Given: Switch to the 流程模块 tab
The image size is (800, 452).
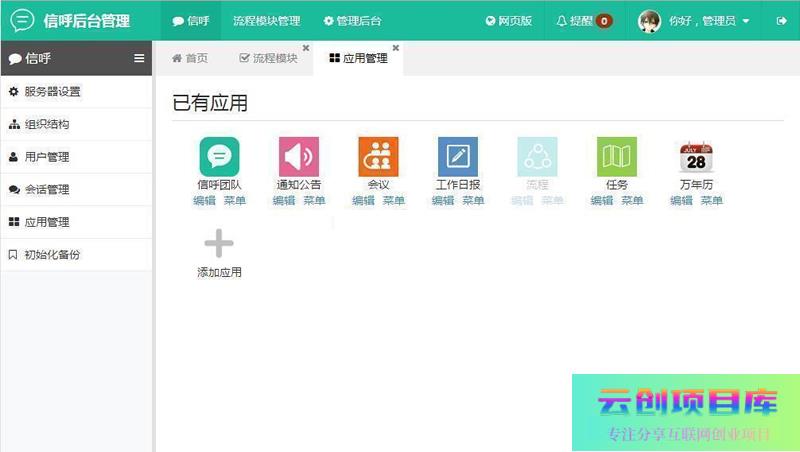Looking at the screenshot, I should point(269,58).
